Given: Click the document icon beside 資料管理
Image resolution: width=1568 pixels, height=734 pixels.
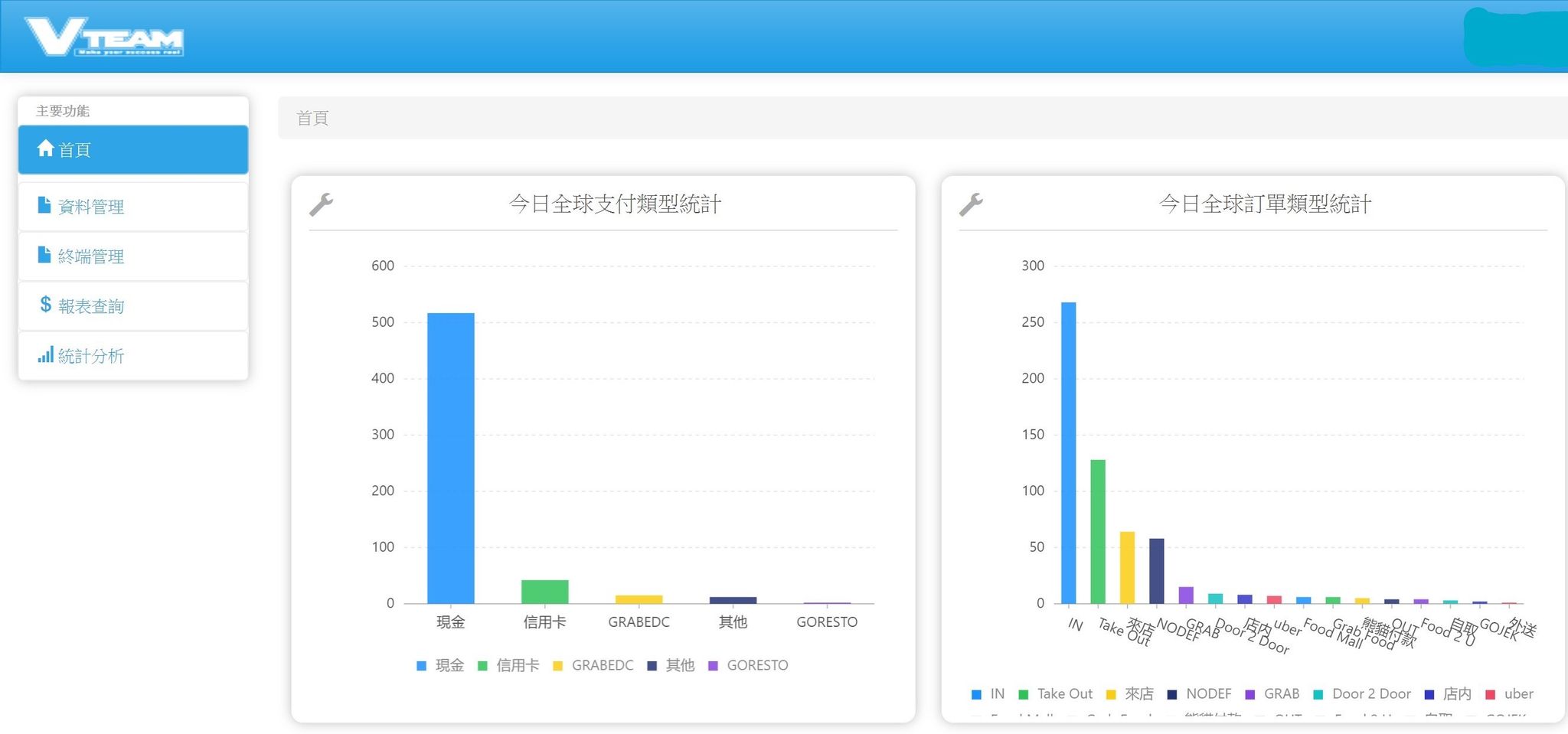Looking at the screenshot, I should click(44, 205).
